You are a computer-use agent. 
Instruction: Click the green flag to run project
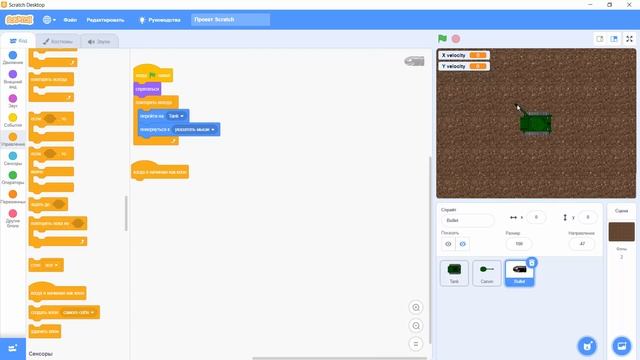tap(442, 39)
